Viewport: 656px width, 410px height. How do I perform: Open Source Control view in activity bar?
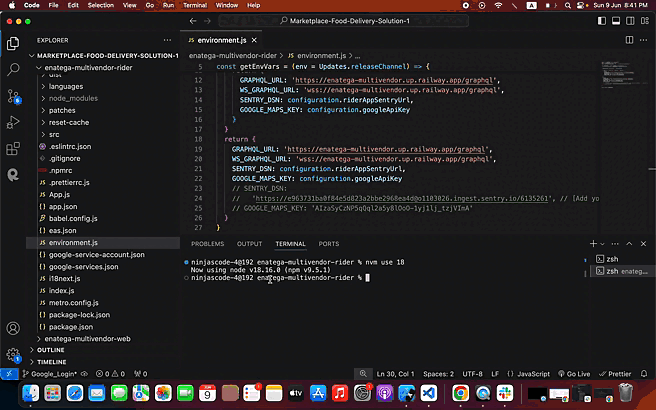pyautogui.click(x=13, y=96)
